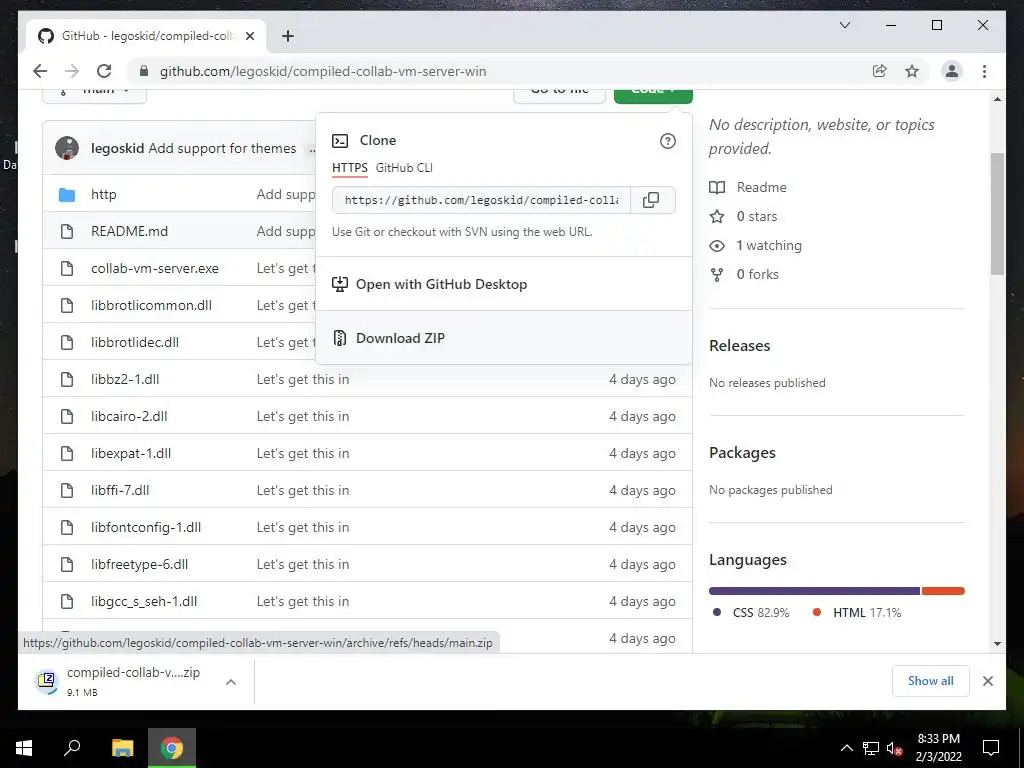
Task: Click the libcairo-2.dll file icon
Action: click(67, 417)
